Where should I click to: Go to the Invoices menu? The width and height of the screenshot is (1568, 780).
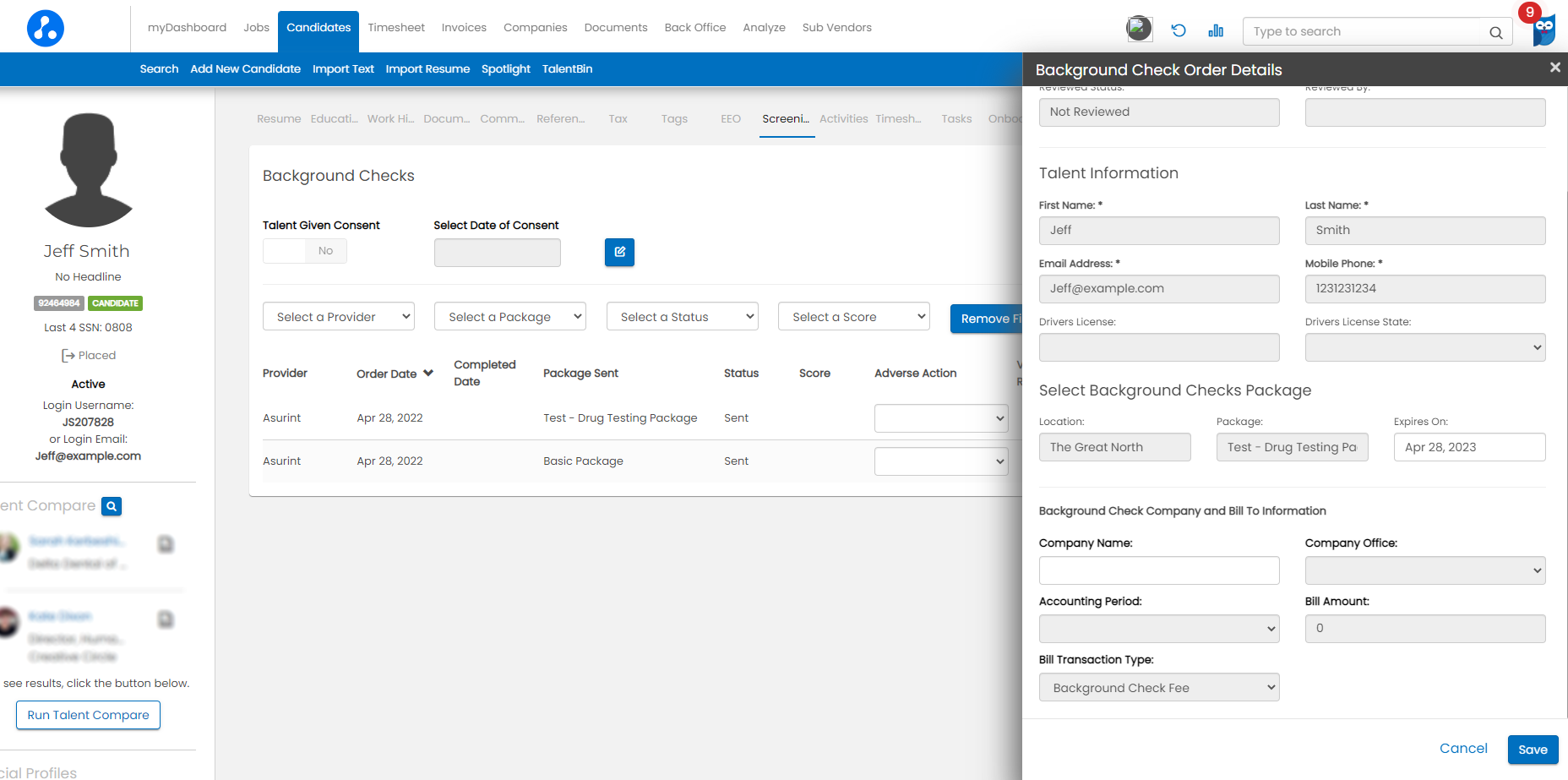(464, 28)
